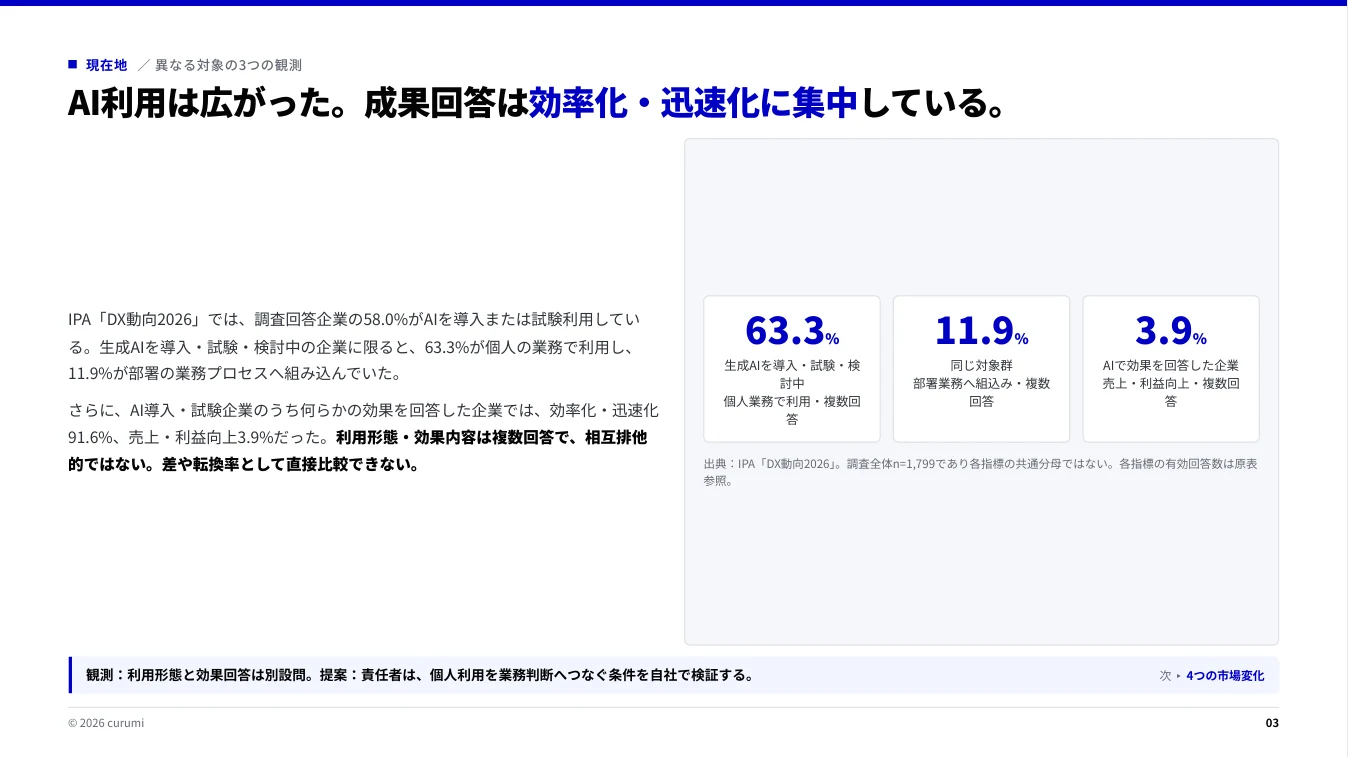The width and height of the screenshot is (1348, 757).
Task: Click the caption '生成AIを導入・試験・検討中'
Action: [x=792, y=374]
